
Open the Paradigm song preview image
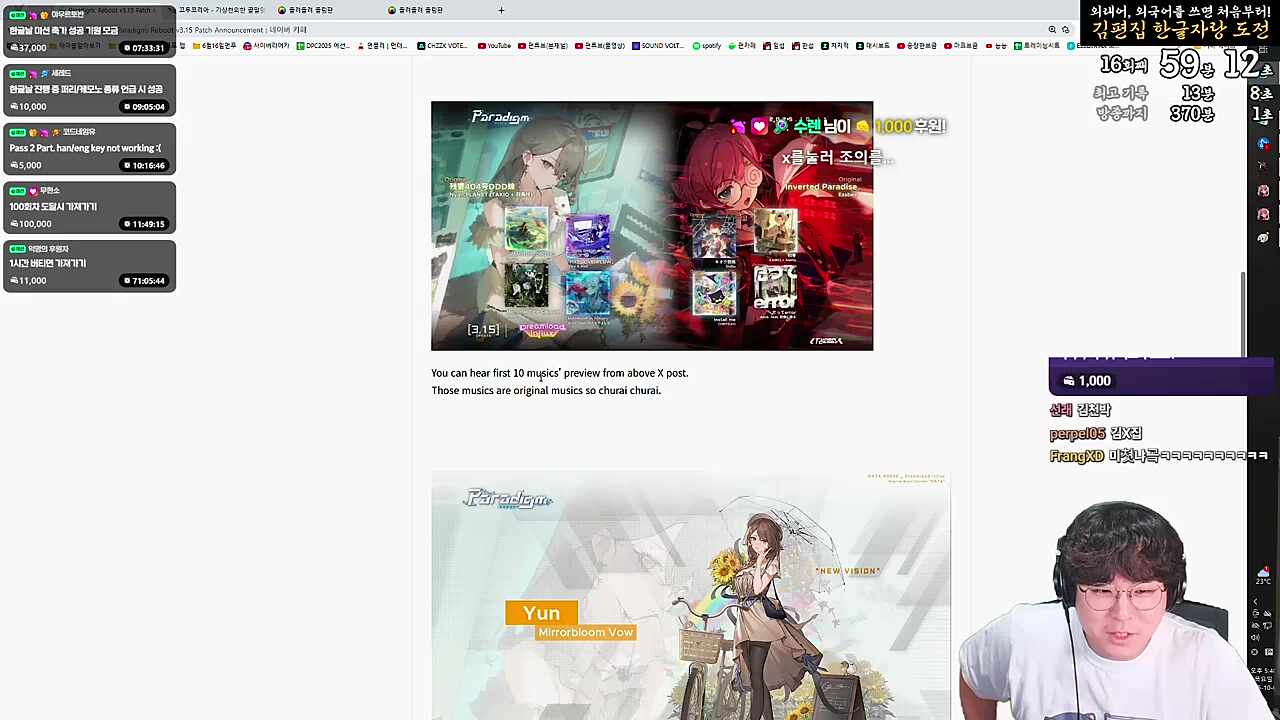click(x=651, y=226)
